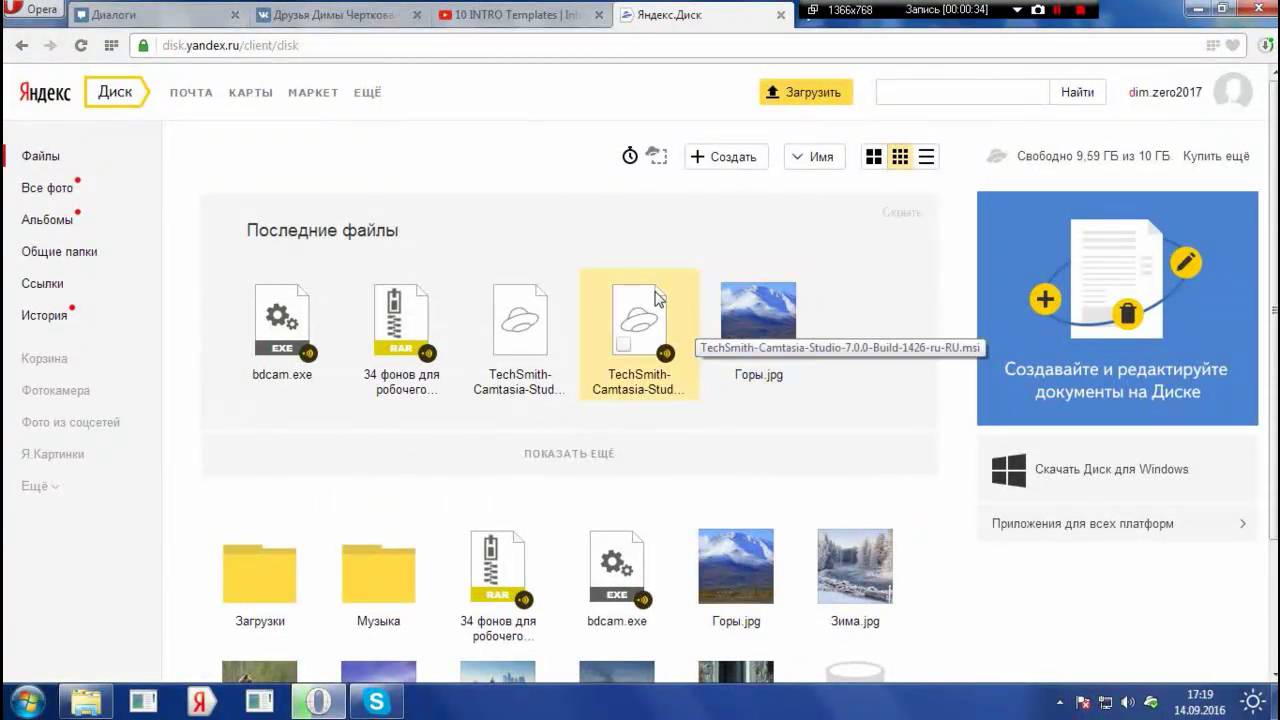Open Фото из соцсетей in sidebar

click(x=70, y=422)
